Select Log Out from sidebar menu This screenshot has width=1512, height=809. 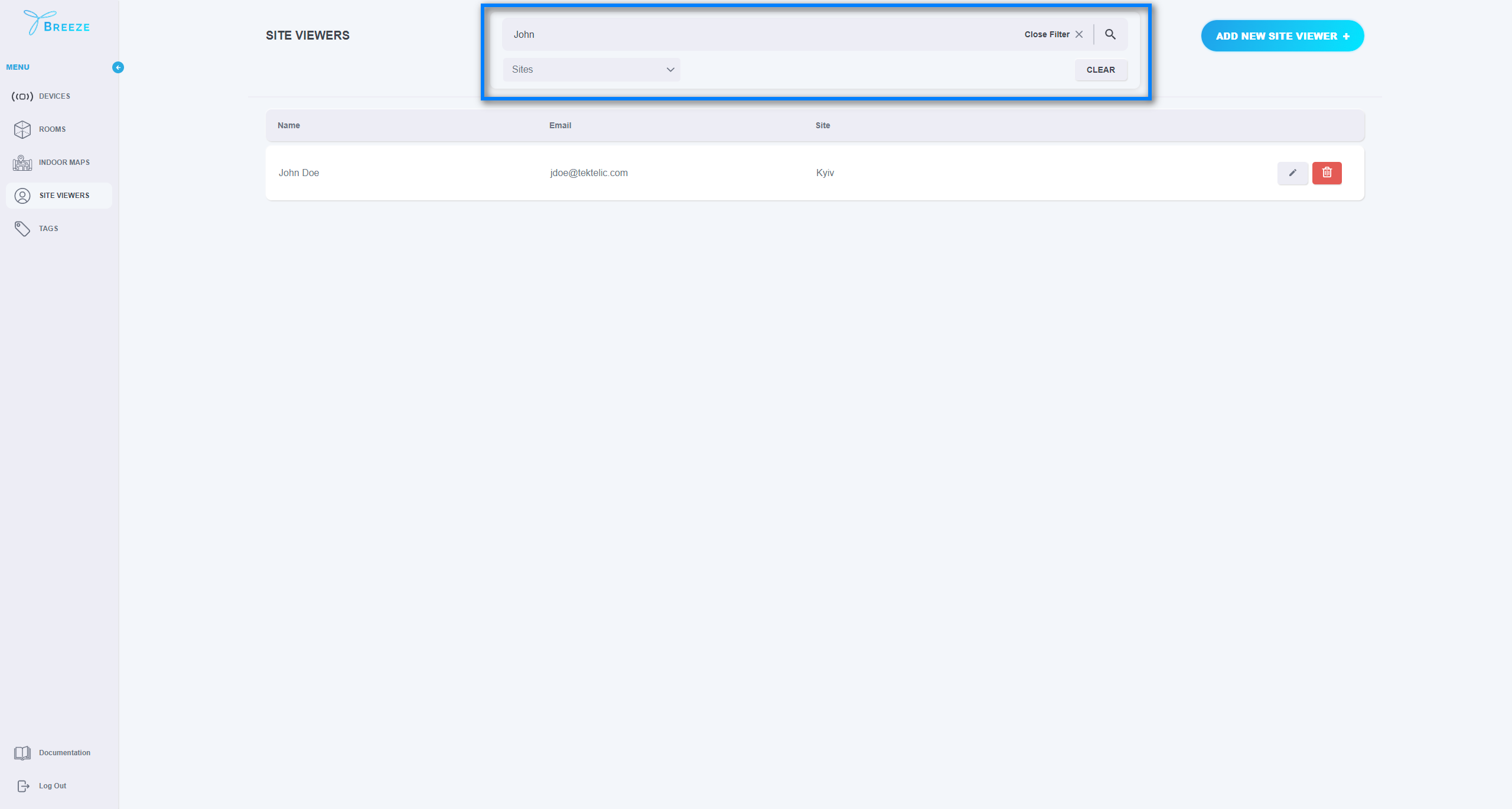[x=52, y=785]
